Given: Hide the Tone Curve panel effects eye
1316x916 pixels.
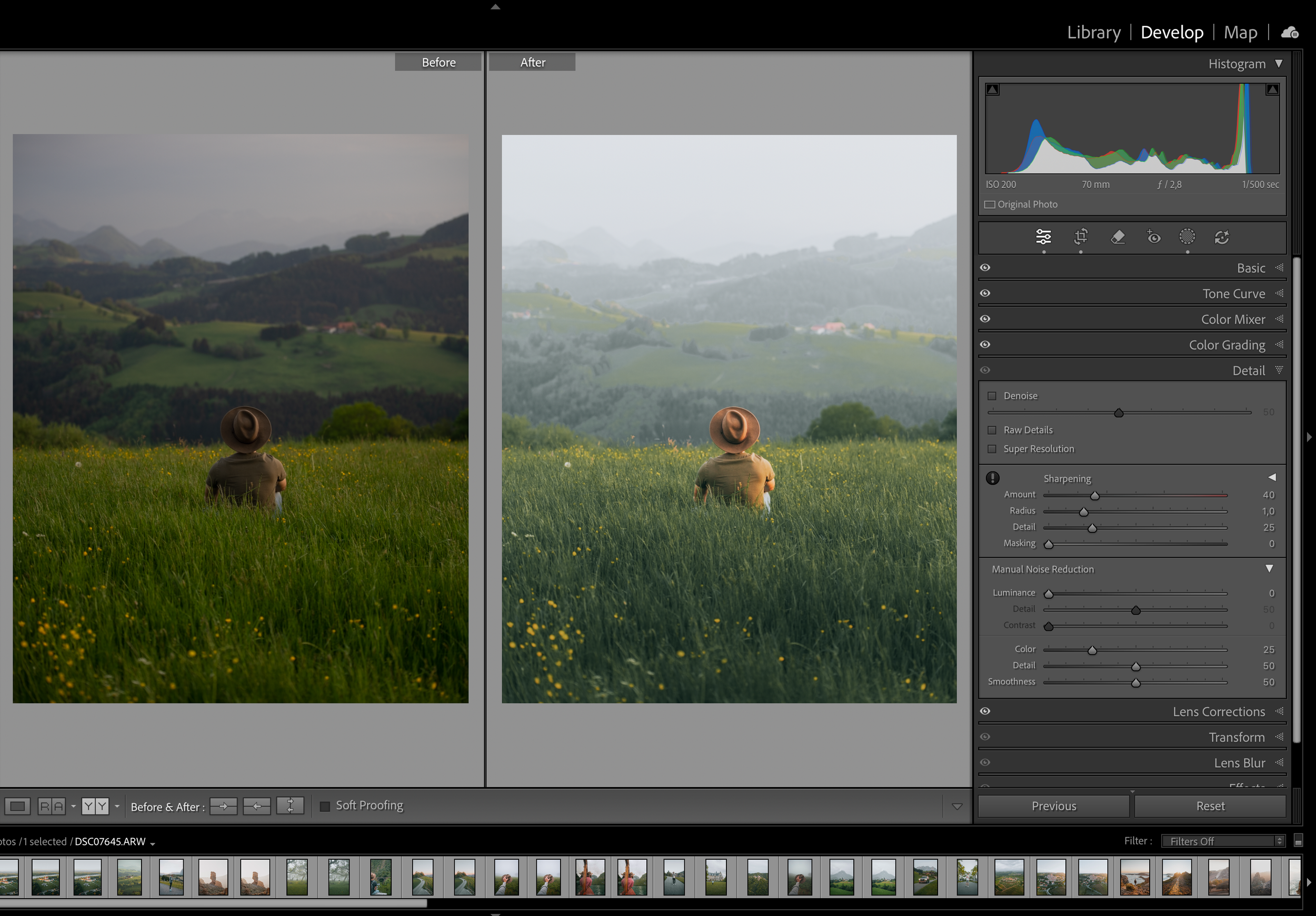Looking at the screenshot, I should 985,293.
